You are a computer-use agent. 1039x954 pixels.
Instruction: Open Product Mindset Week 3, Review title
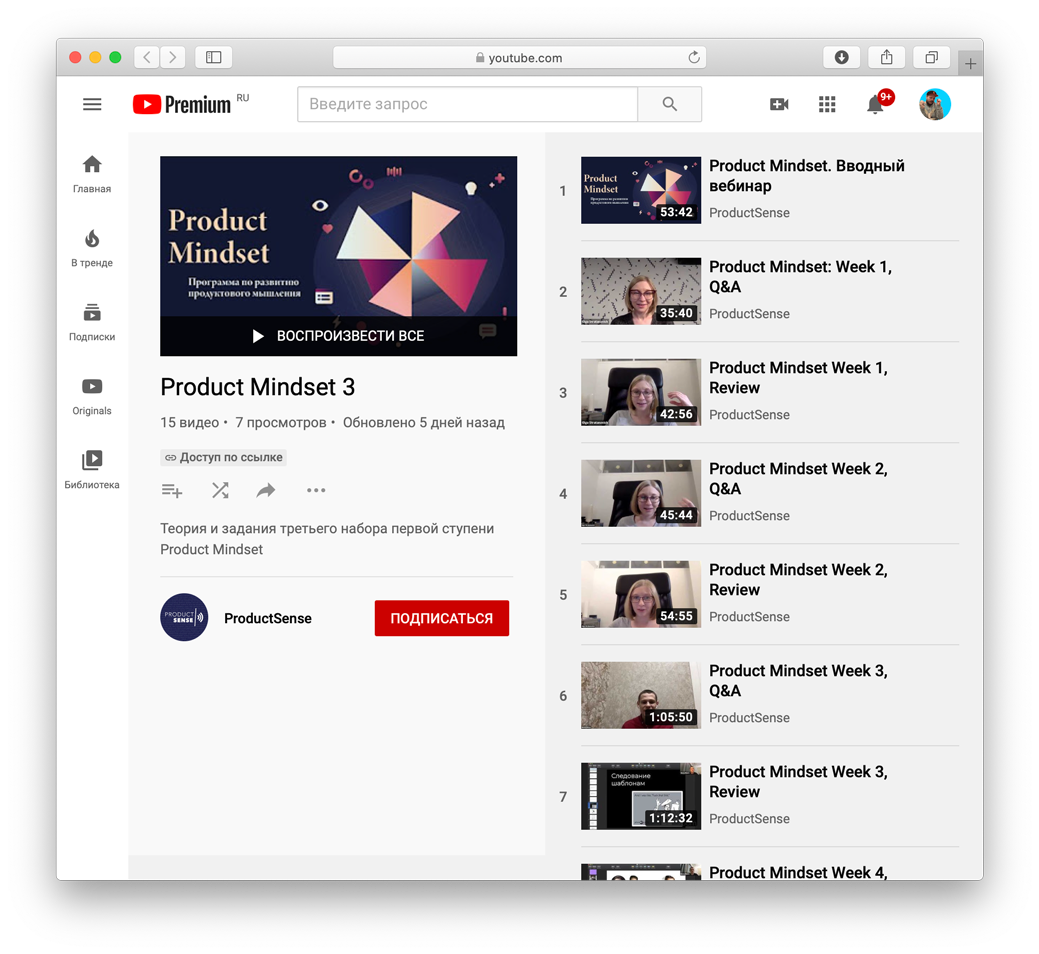pyautogui.click(x=798, y=782)
